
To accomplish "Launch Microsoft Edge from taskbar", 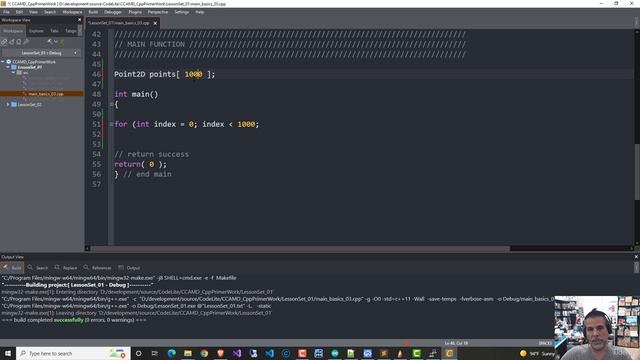I will pos(171,353).
